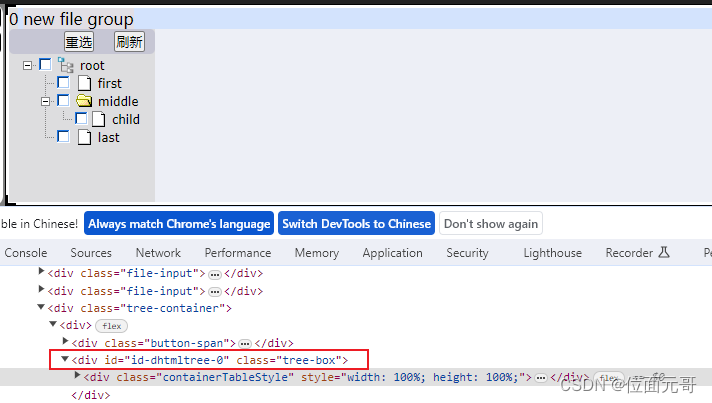Click the file icon beside child
The height and width of the screenshot is (403, 712).
tap(99, 119)
